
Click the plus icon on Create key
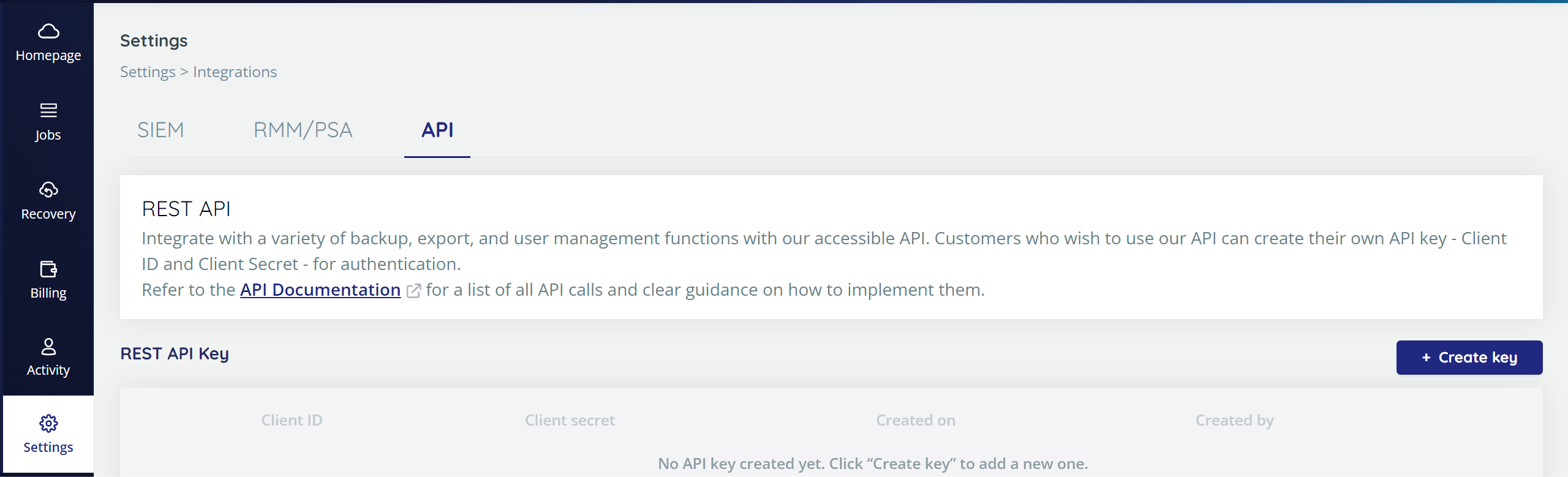point(1426,358)
